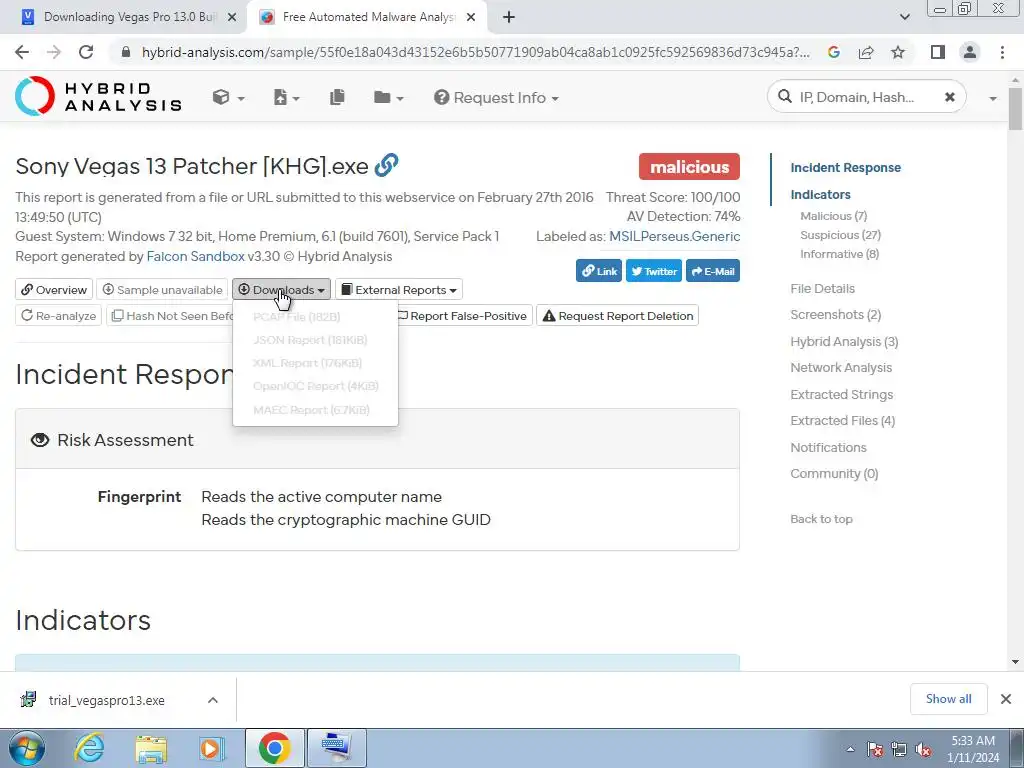
Task: Click the red malicious label
Action: [689, 167]
